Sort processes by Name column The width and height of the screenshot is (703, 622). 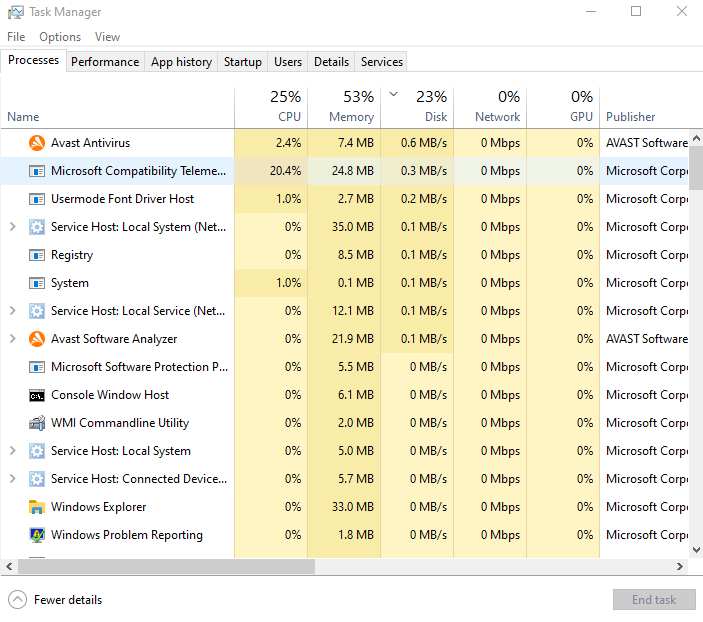click(117, 108)
